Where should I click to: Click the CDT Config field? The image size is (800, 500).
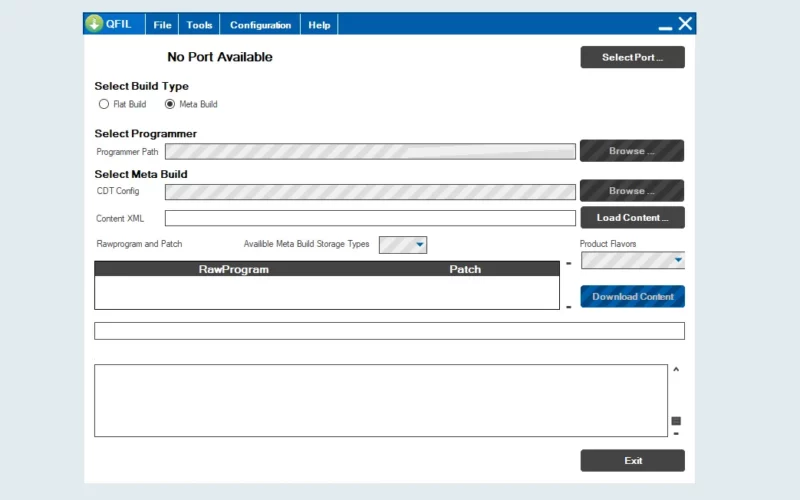(370, 192)
